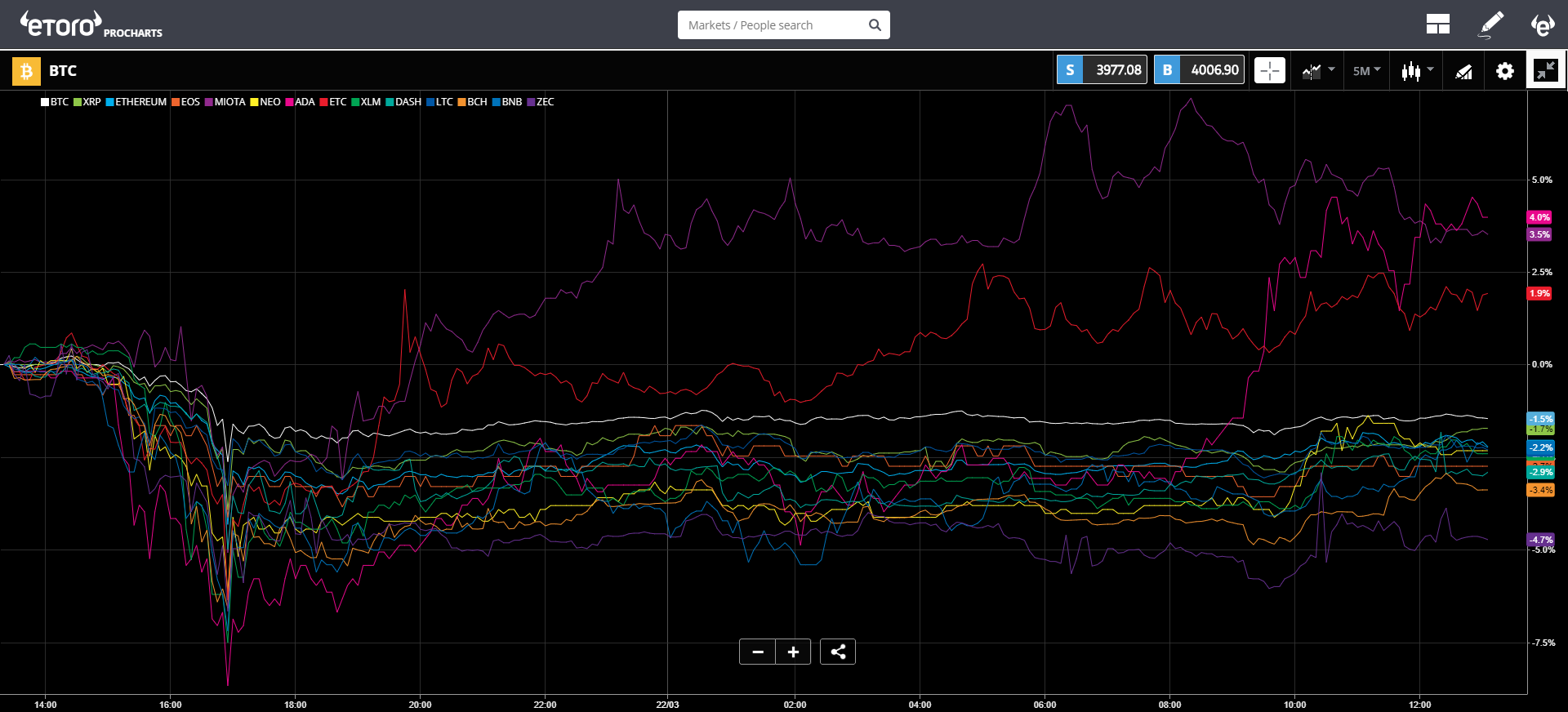Image resolution: width=1568 pixels, height=712 pixels.
Task: Expand the 5M timeframe dropdown
Action: pyautogui.click(x=1366, y=71)
